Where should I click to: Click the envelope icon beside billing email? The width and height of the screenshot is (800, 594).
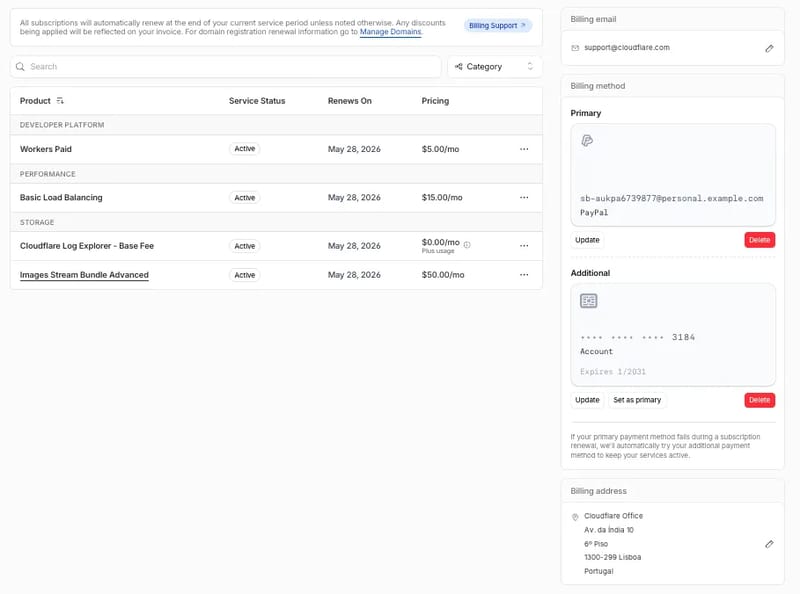(x=575, y=48)
